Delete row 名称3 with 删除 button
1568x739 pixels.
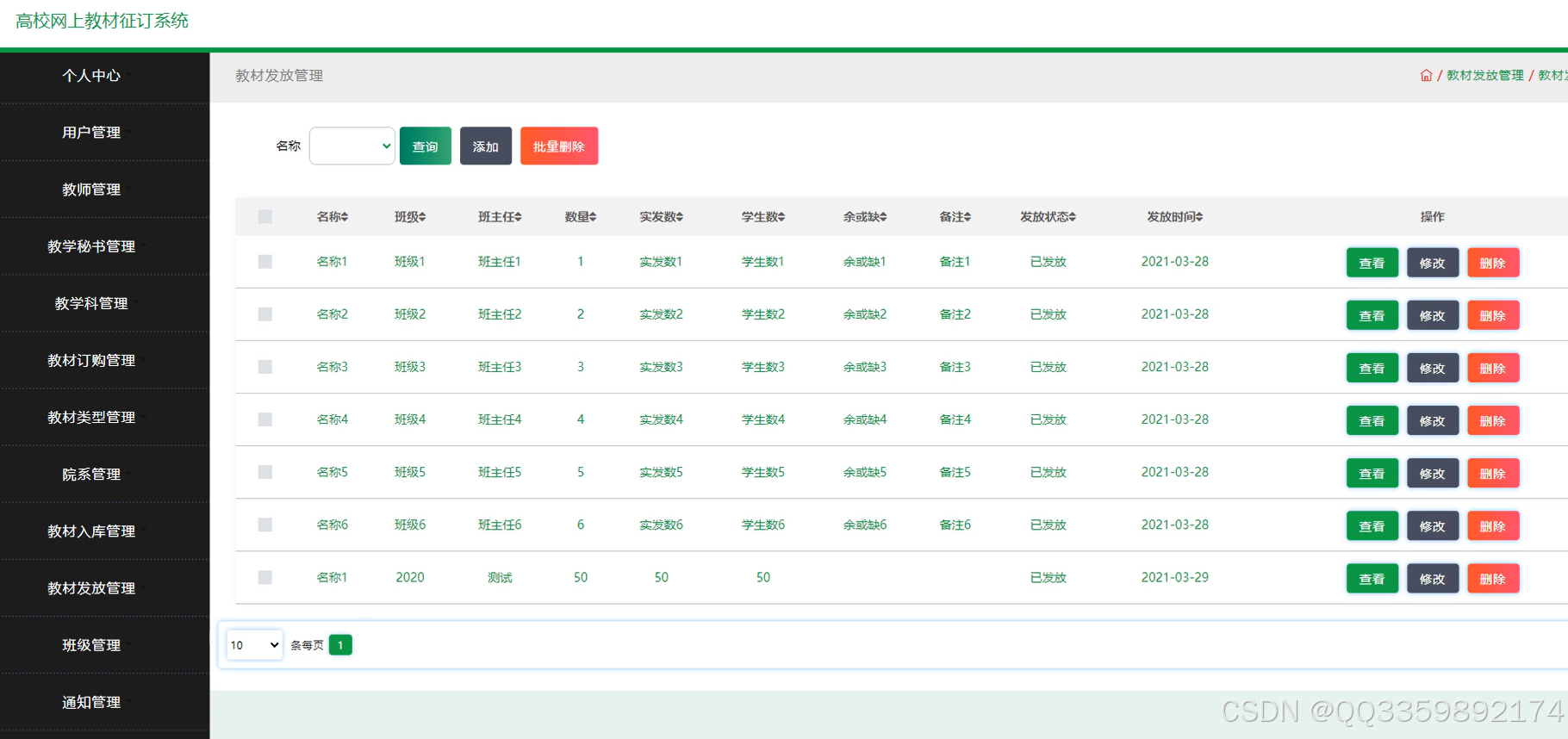coord(1493,368)
